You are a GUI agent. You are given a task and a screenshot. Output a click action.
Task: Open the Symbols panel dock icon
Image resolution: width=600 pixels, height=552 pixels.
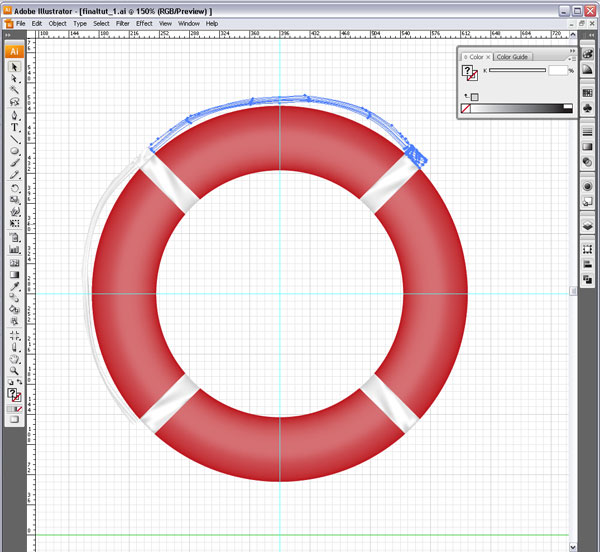click(x=587, y=108)
